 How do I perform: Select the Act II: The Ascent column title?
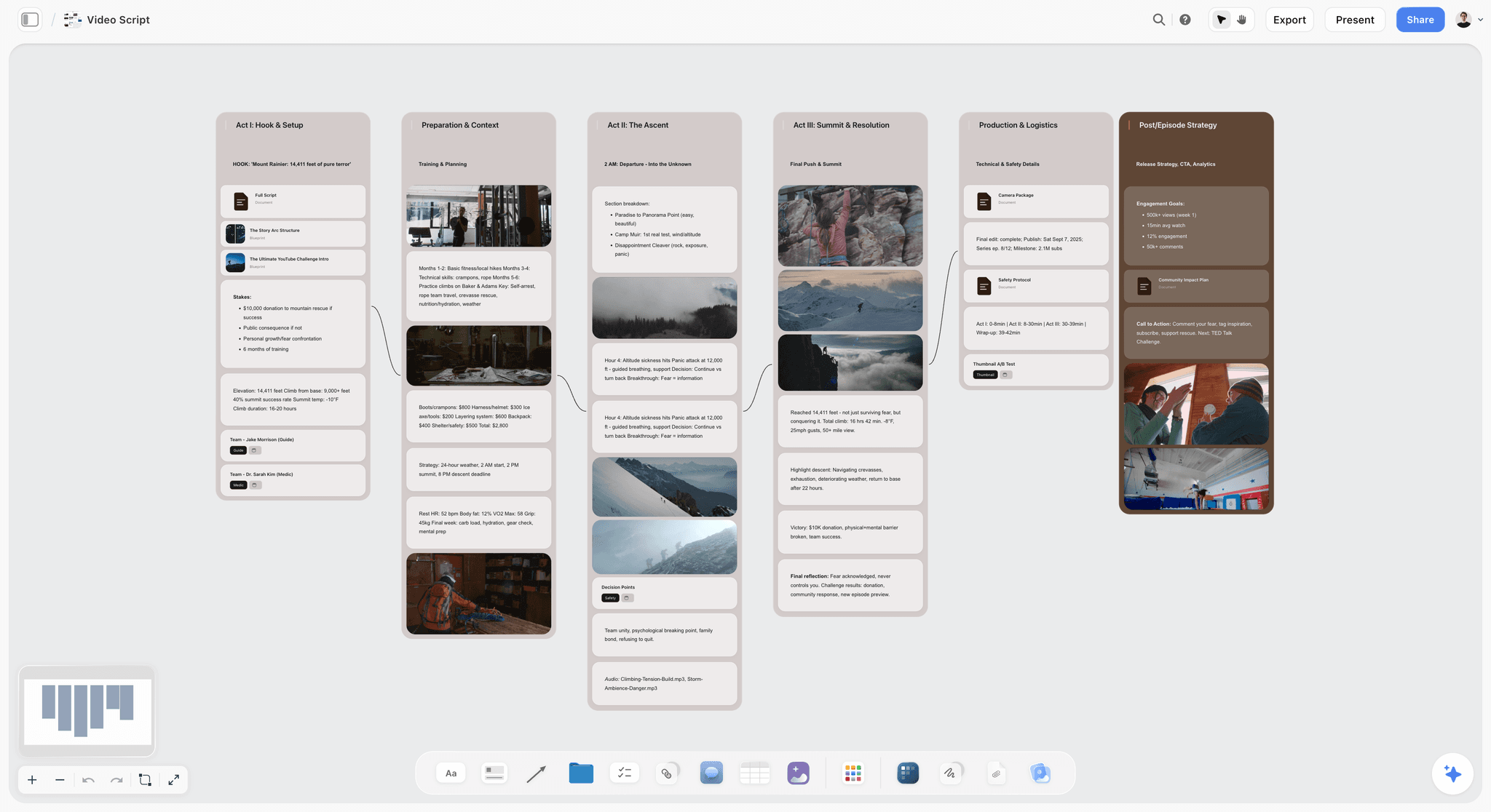tap(638, 125)
